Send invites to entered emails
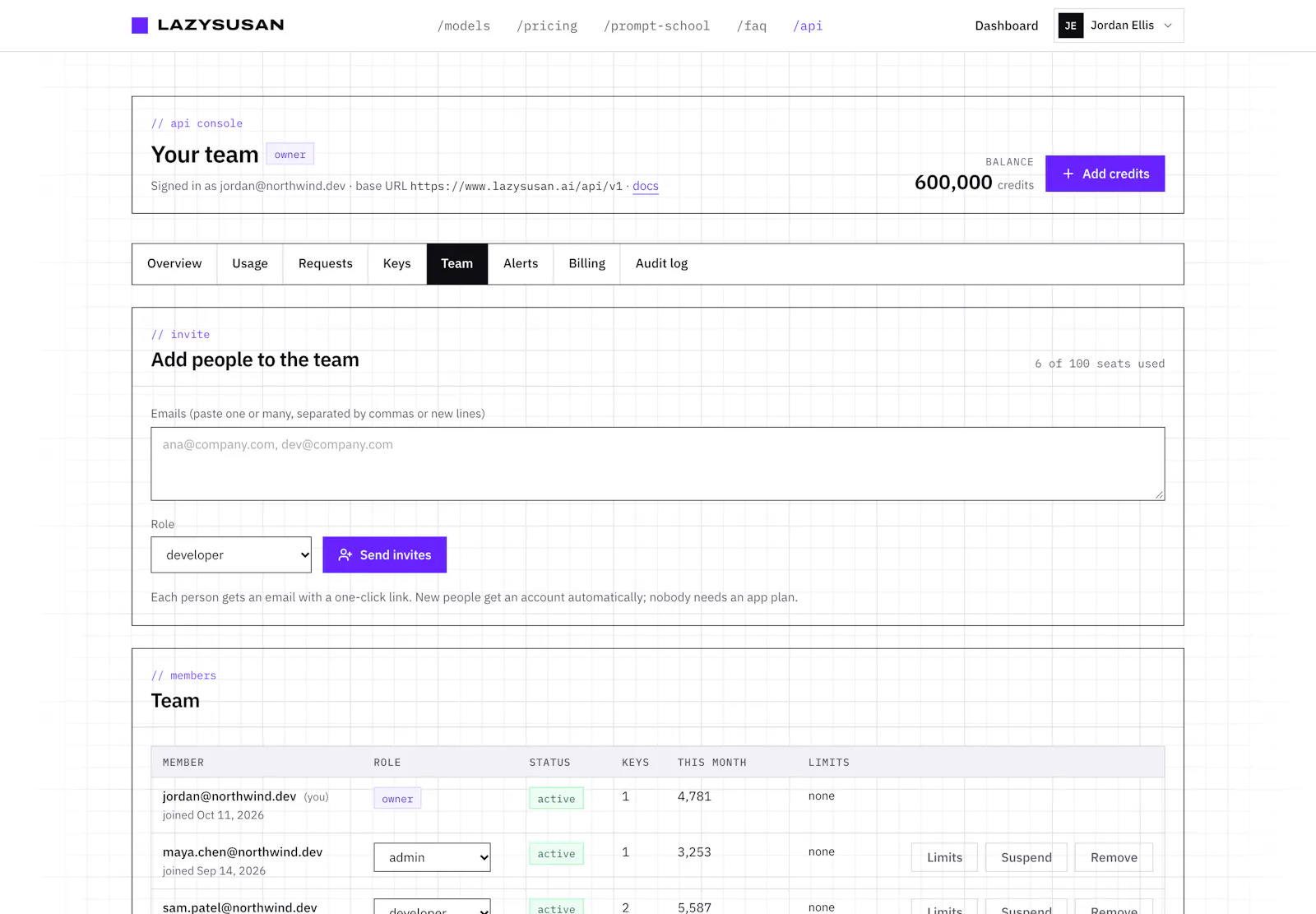The image size is (1316, 914). coord(384,555)
